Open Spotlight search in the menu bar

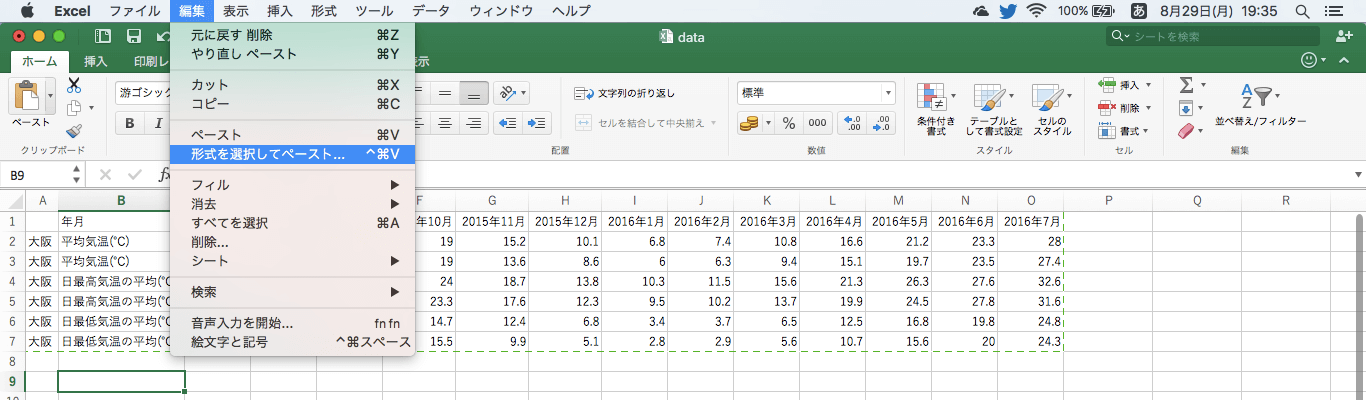click(1300, 11)
